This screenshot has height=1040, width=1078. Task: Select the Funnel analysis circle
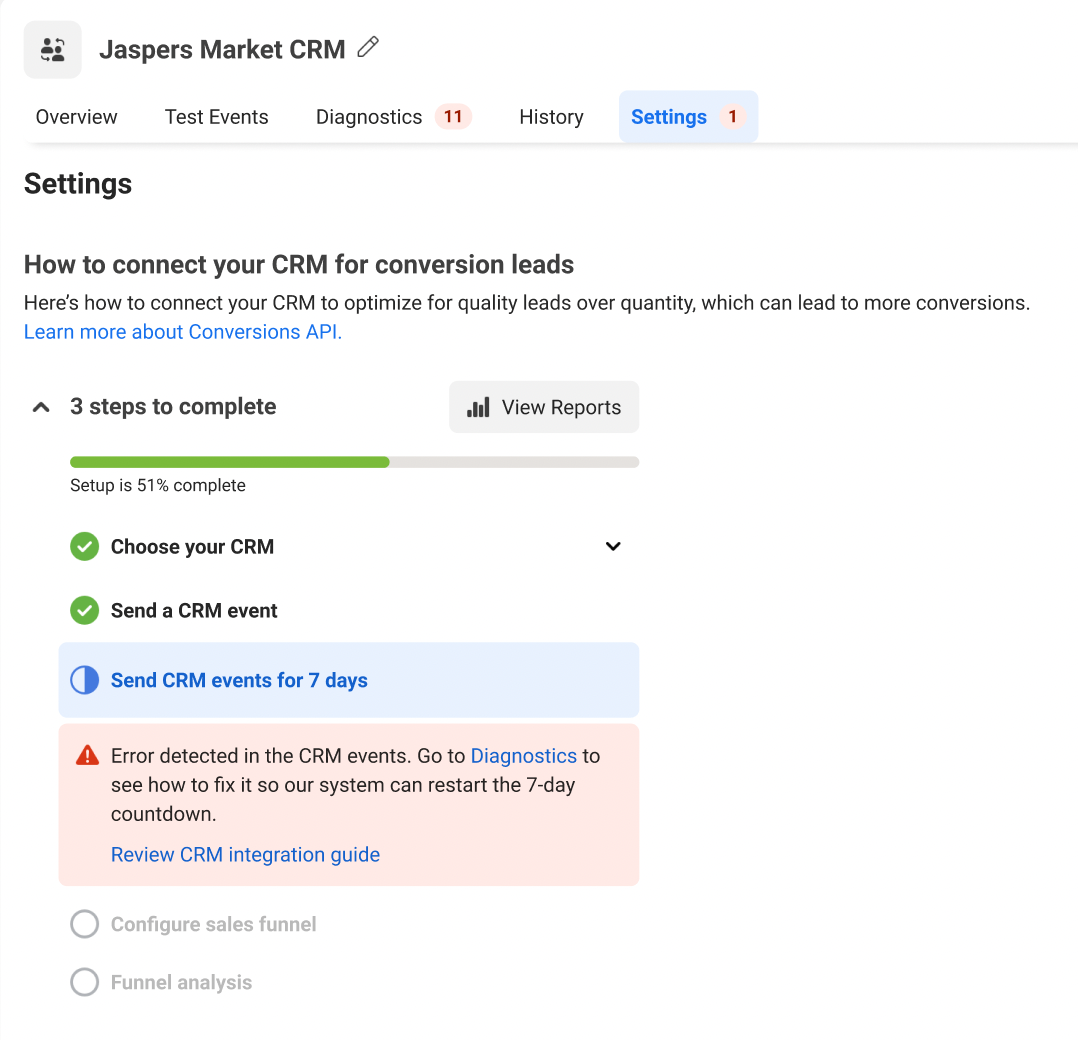click(85, 982)
